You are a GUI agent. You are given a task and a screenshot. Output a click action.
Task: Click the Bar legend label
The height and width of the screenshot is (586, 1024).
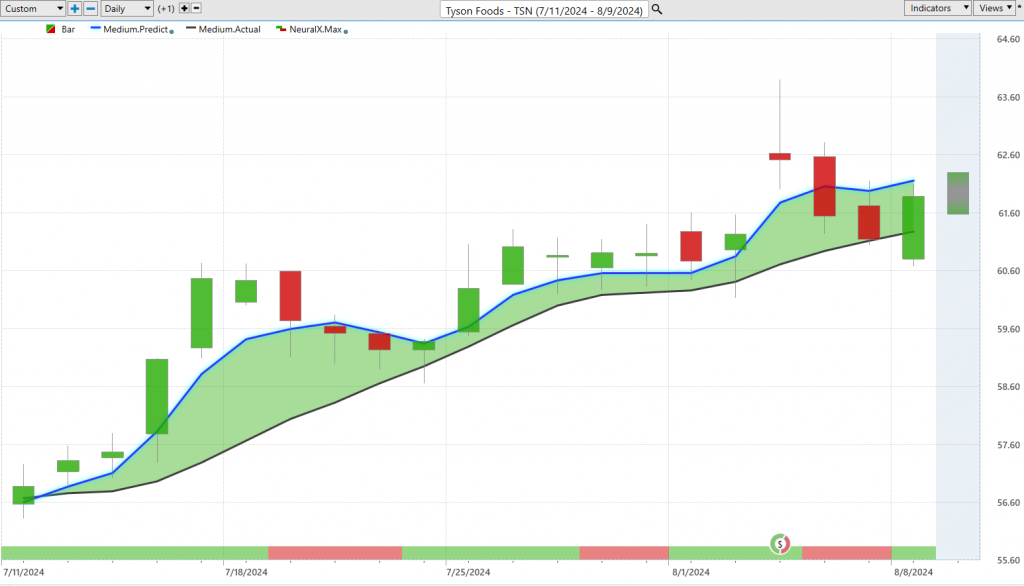coord(68,30)
